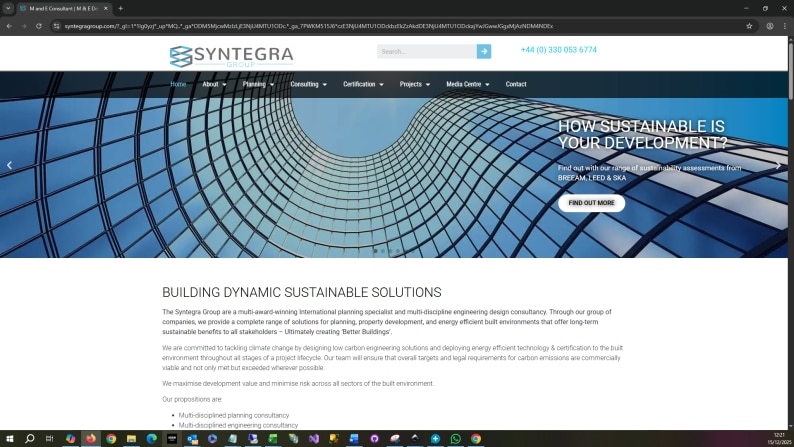Expand the About dropdown menu
Viewport: 794px width, 447px height.
coord(214,85)
